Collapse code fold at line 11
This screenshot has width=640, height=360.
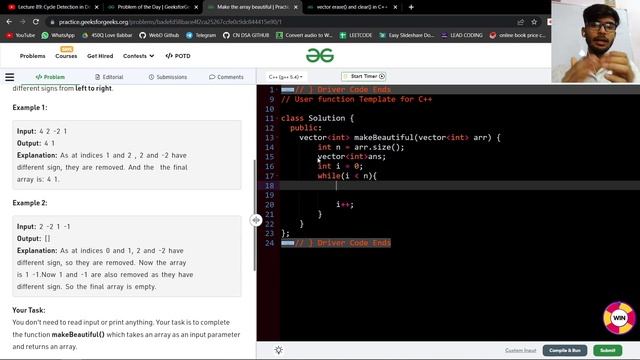click(277, 119)
